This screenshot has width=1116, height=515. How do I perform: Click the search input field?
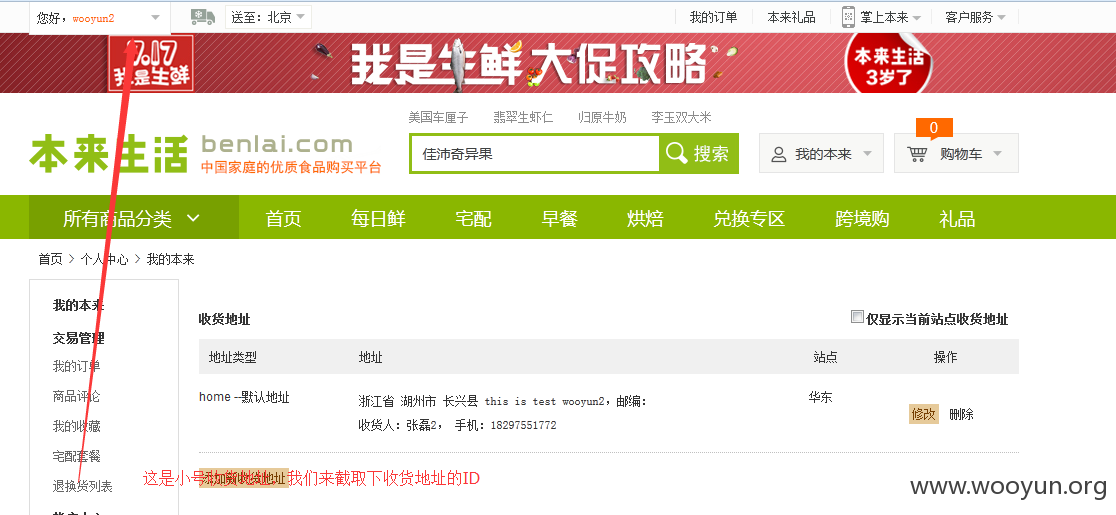point(535,154)
